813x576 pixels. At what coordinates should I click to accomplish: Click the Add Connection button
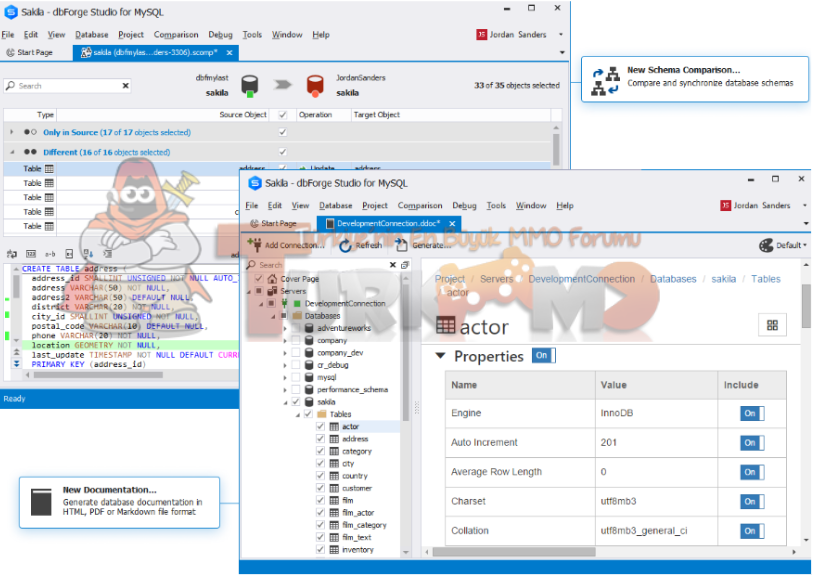pyautogui.click(x=286, y=245)
